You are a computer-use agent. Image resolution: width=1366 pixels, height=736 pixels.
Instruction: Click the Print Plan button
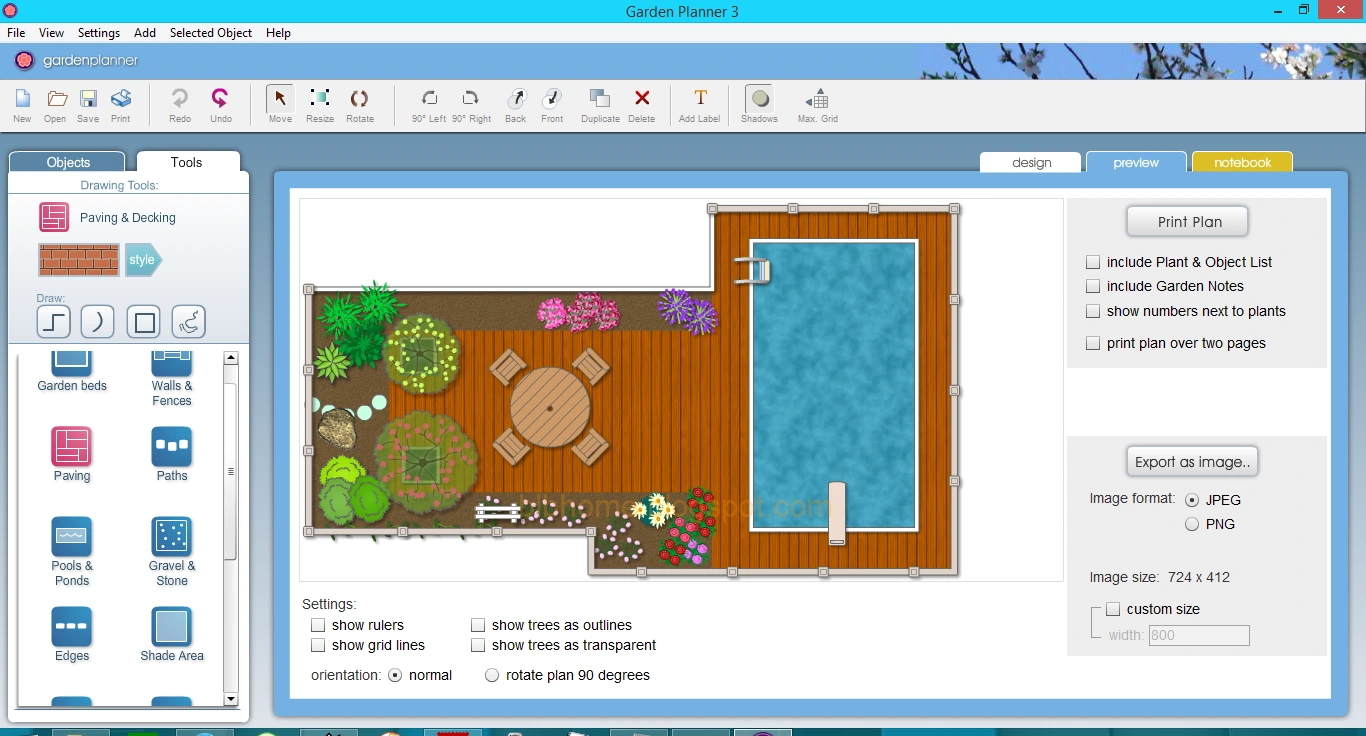tap(1189, 222)
